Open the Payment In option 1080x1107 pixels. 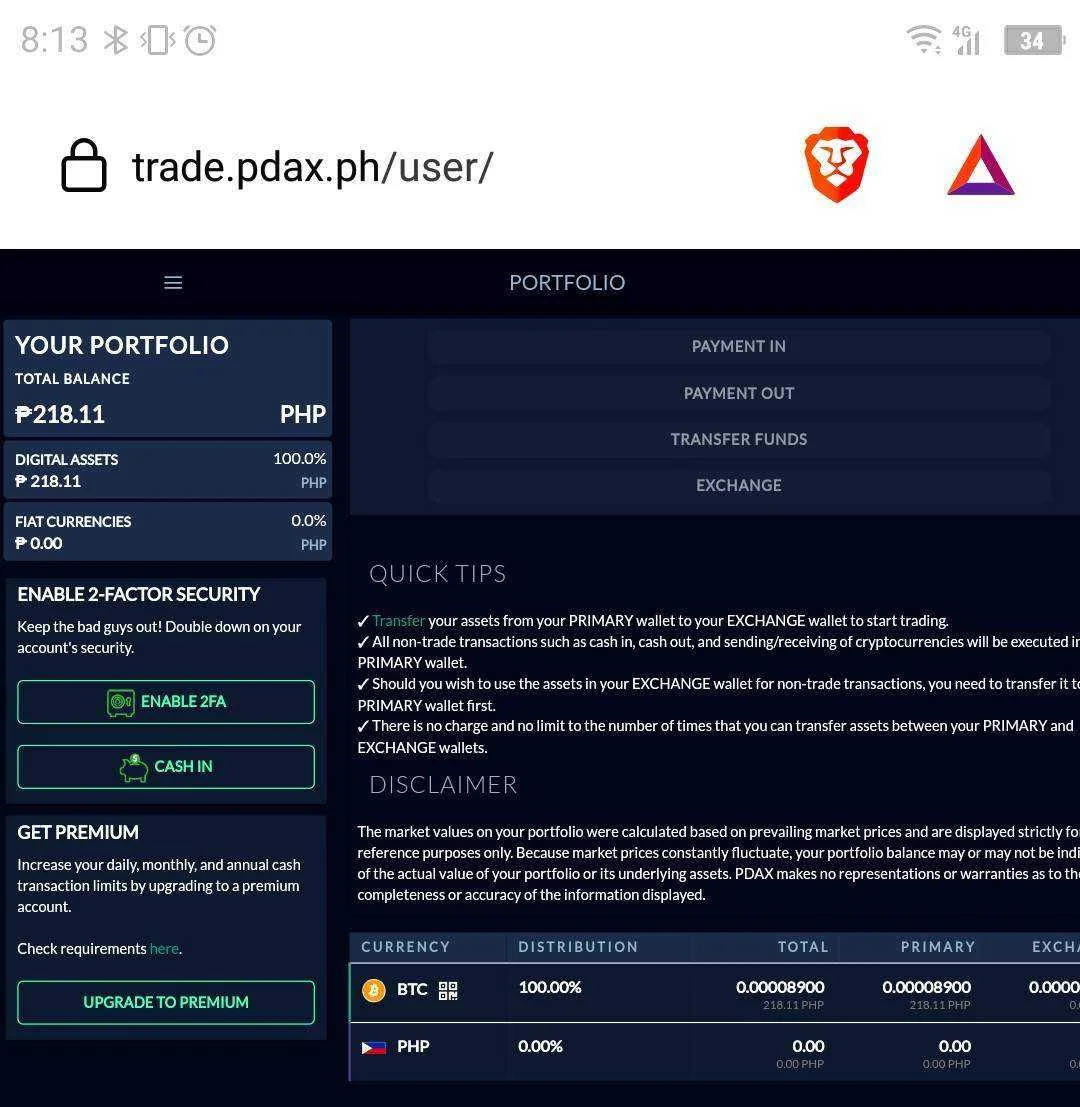pos(738,347)
